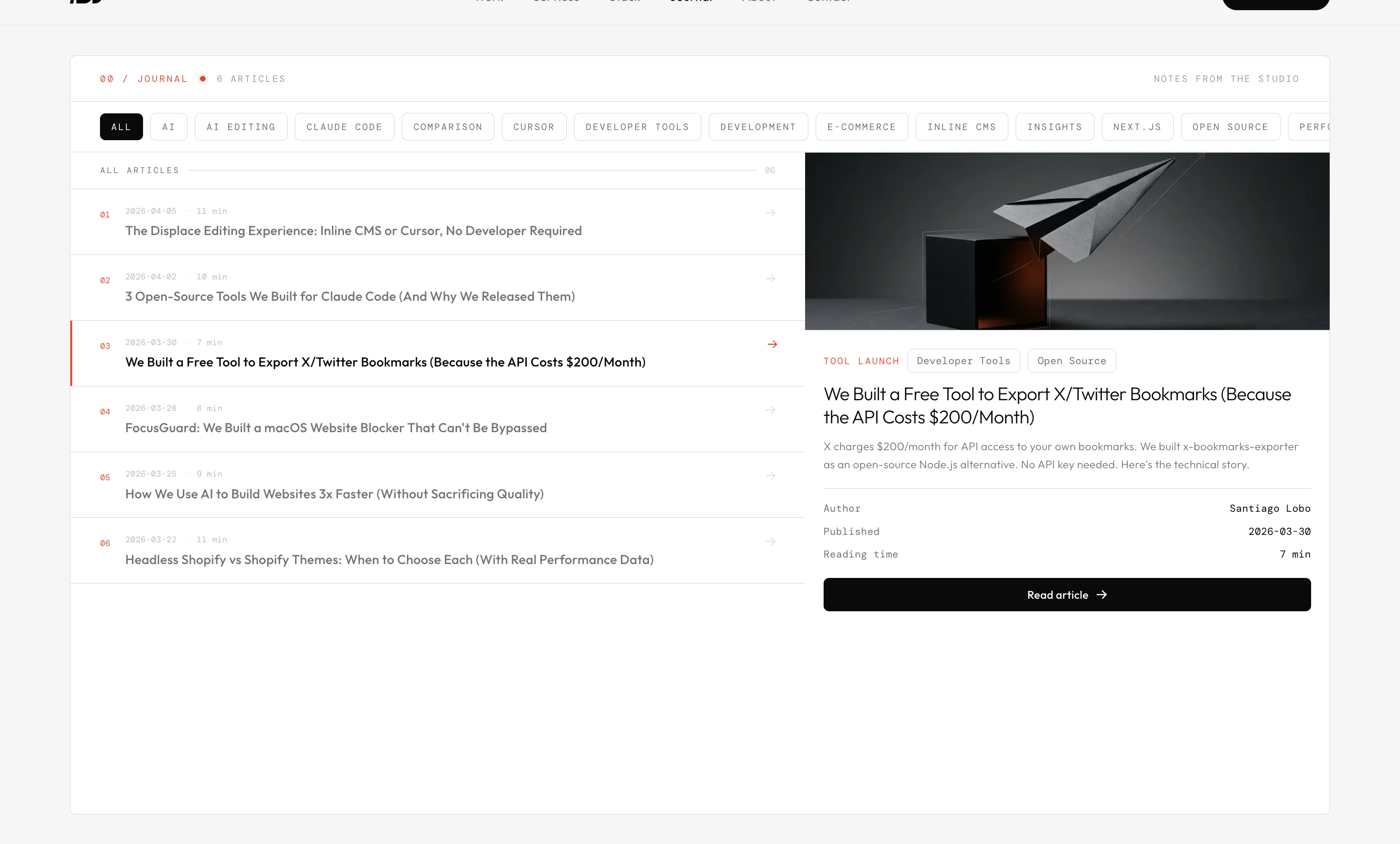This screenshot has height=844, width=1400.
Task: Click the arrow inside the Read article button
Action: pos(1103,595)
